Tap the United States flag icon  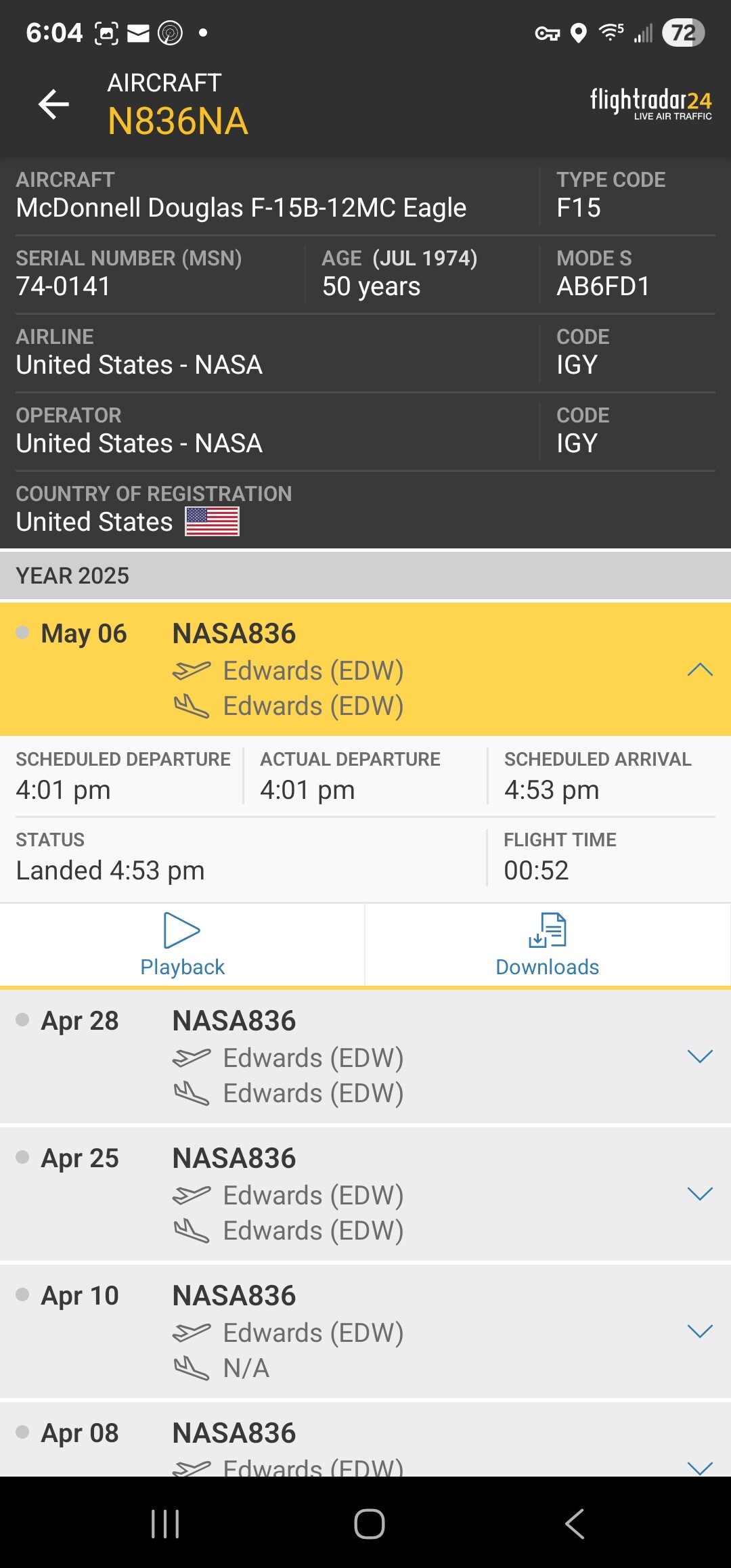212,522
